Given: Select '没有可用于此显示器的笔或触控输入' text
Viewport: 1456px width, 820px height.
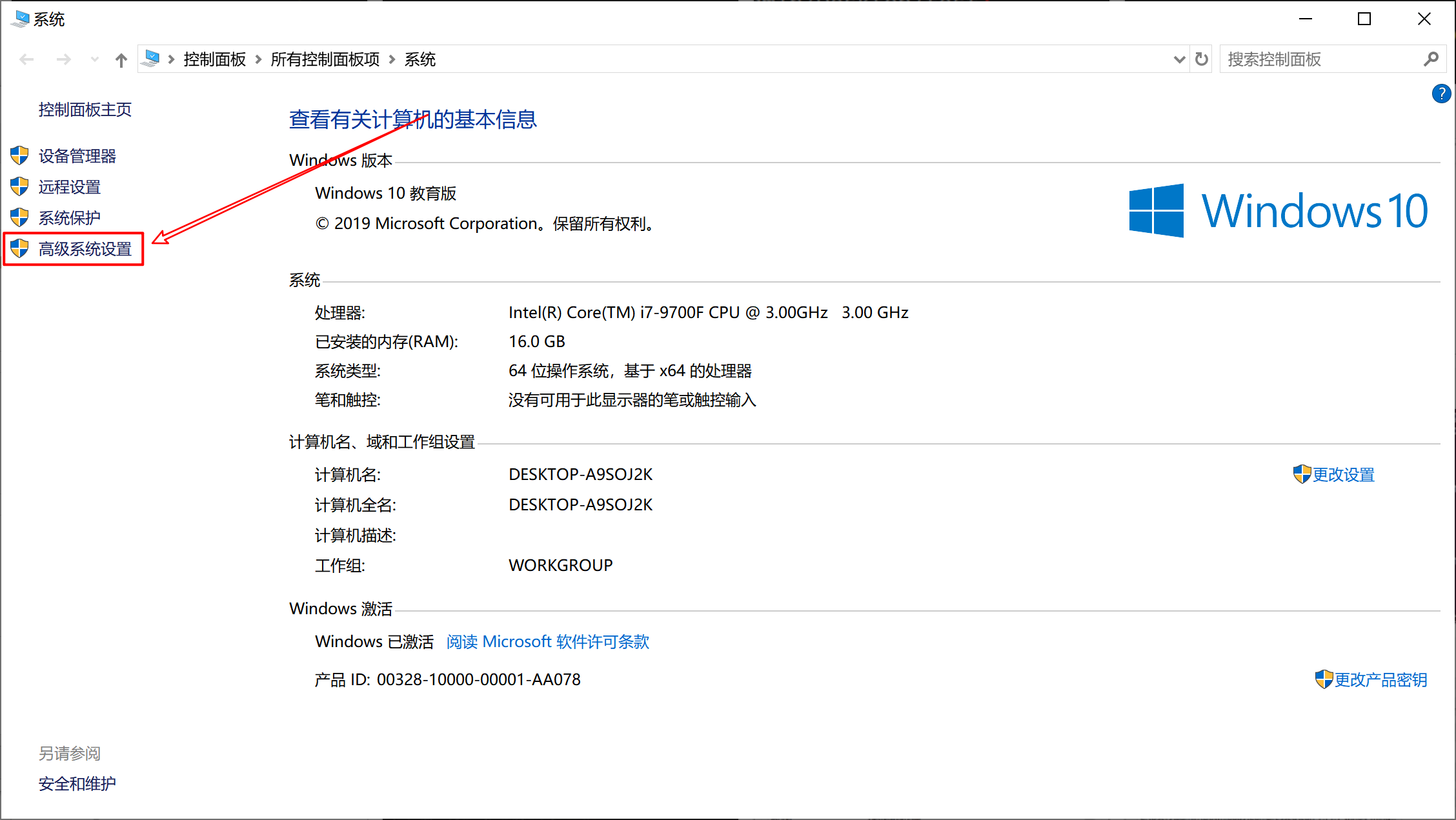Looking at the screenshot, I should point(632,401).
